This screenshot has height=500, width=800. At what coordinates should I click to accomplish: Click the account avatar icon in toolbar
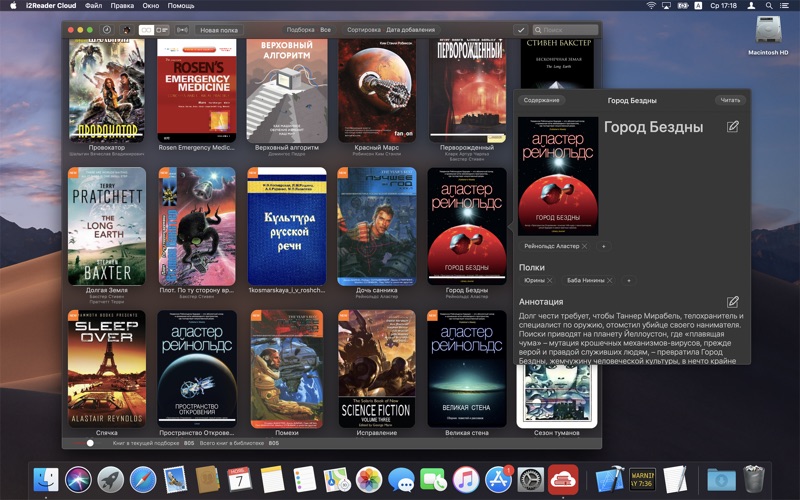tap(127, 30)
